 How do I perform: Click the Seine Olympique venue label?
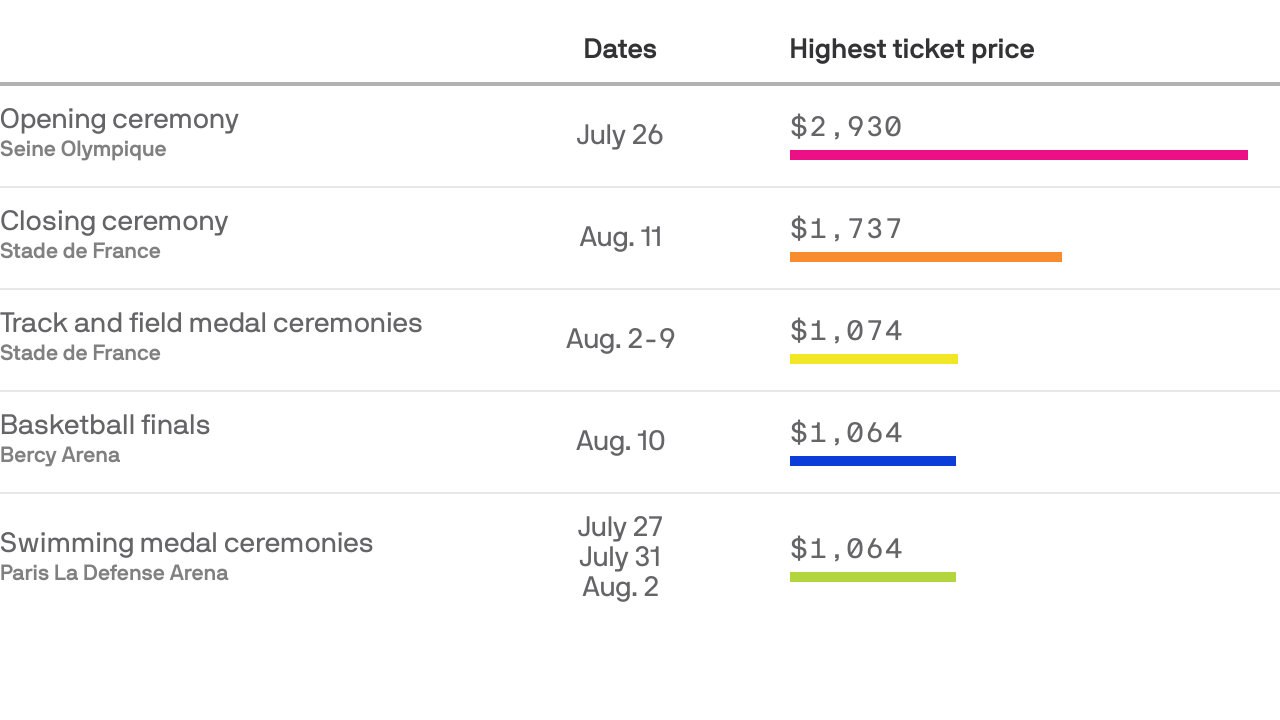83,149
